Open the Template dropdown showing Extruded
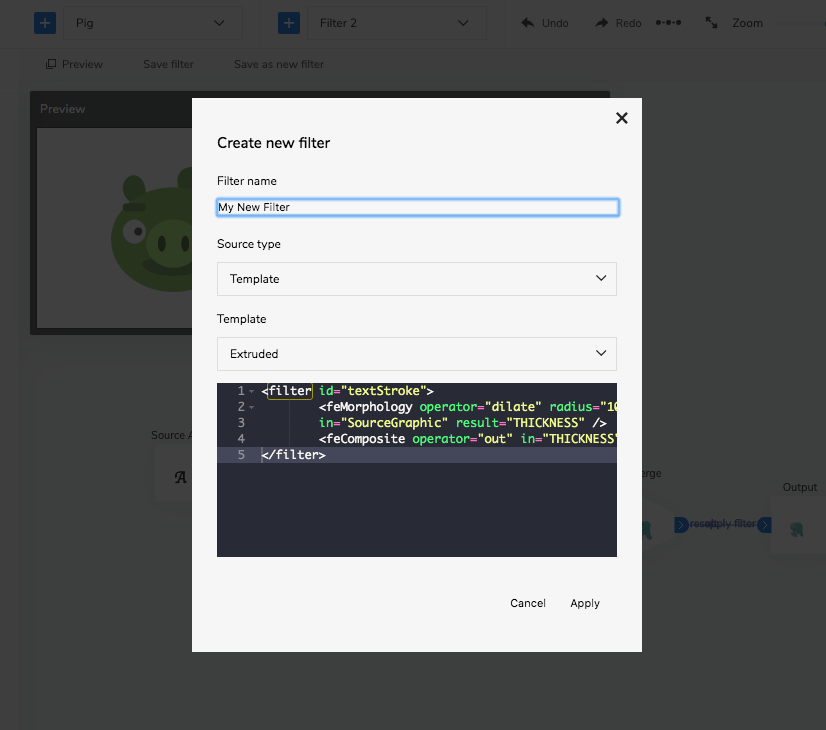 coord(416,354)
